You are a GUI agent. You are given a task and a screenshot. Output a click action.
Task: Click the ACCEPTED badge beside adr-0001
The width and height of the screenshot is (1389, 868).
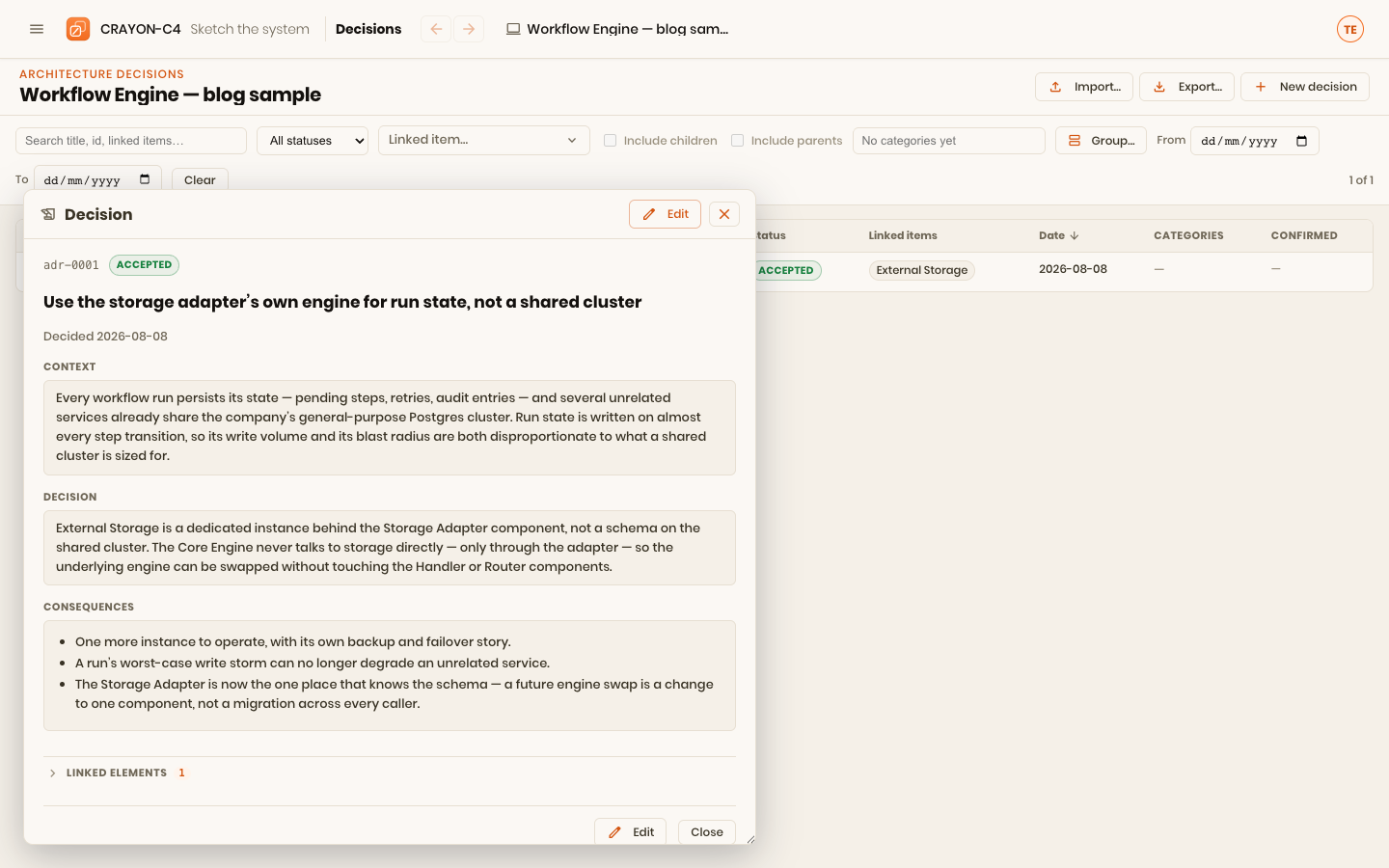144,264
